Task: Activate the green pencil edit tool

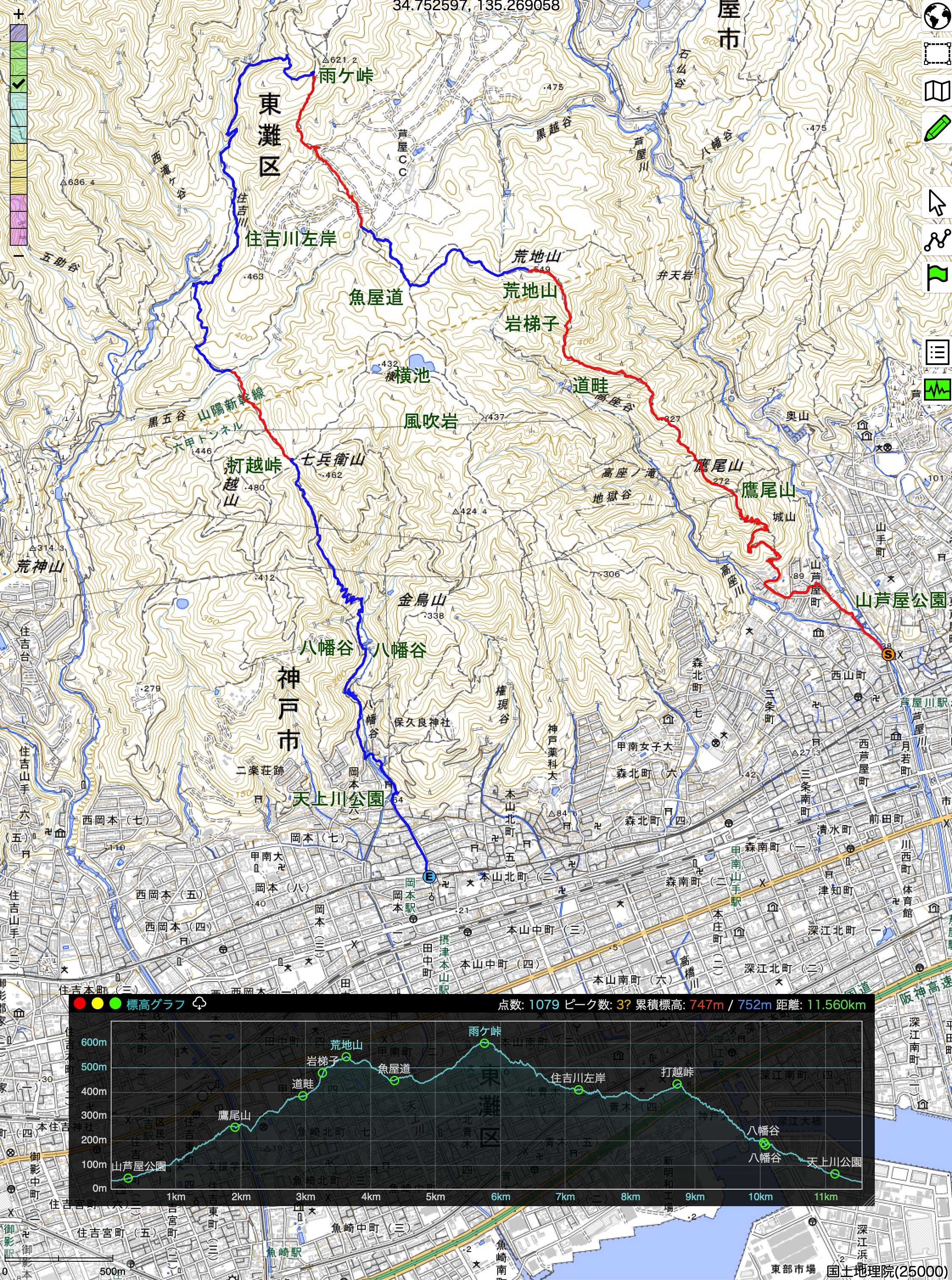Action: click(937, 127)
